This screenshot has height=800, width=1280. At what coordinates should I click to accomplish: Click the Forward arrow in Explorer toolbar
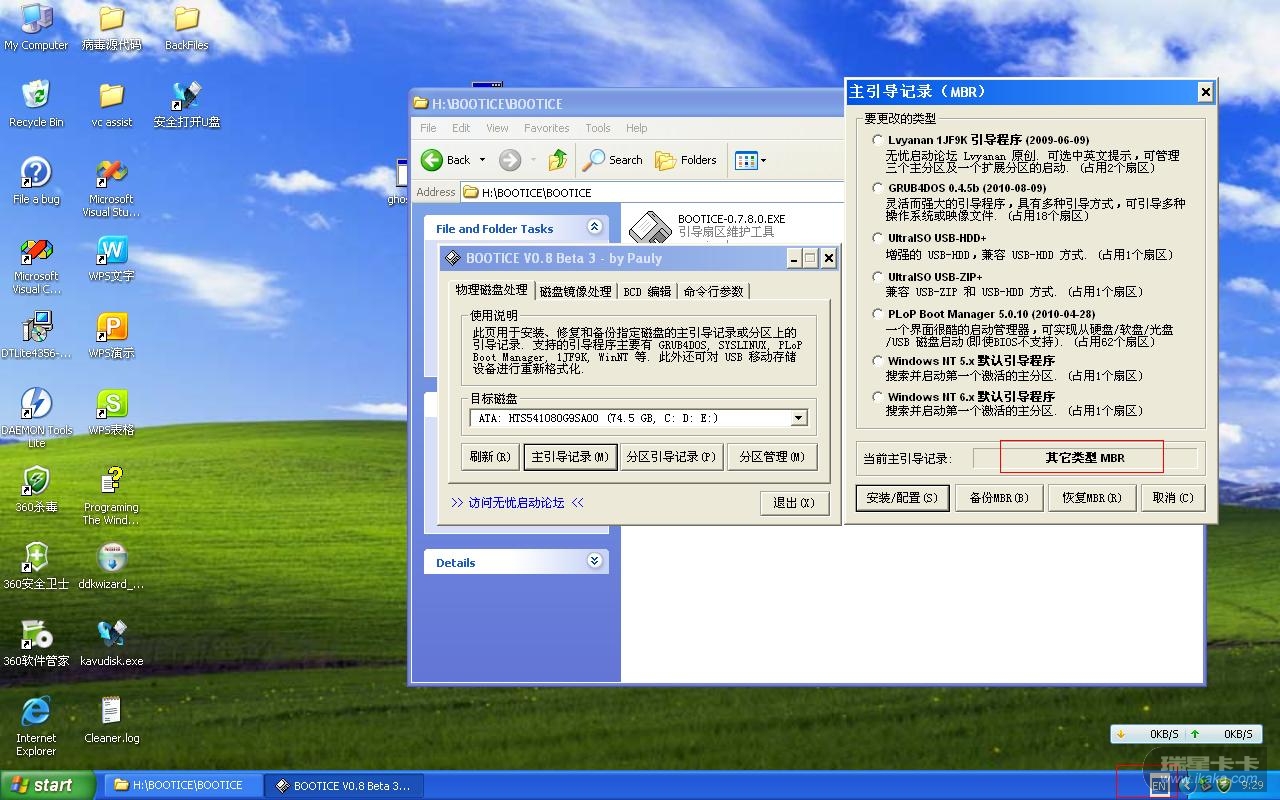510,160
